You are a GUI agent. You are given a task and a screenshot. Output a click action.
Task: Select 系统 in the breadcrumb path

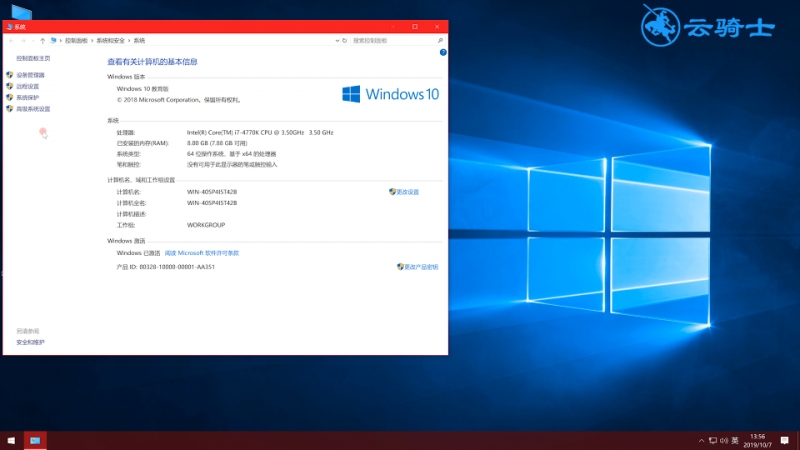[139, 40]
